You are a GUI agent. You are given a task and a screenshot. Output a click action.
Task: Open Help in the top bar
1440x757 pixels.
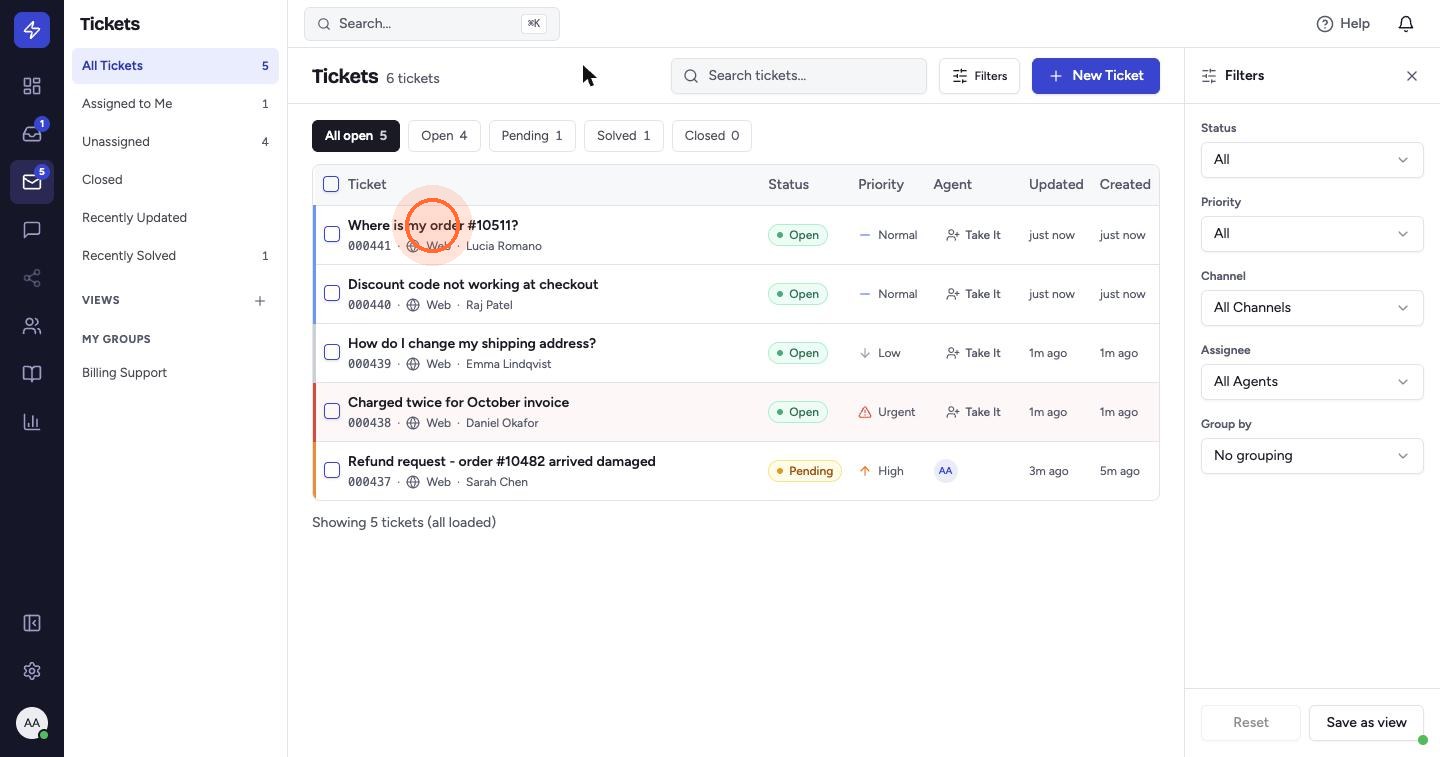pos(1343,24)
